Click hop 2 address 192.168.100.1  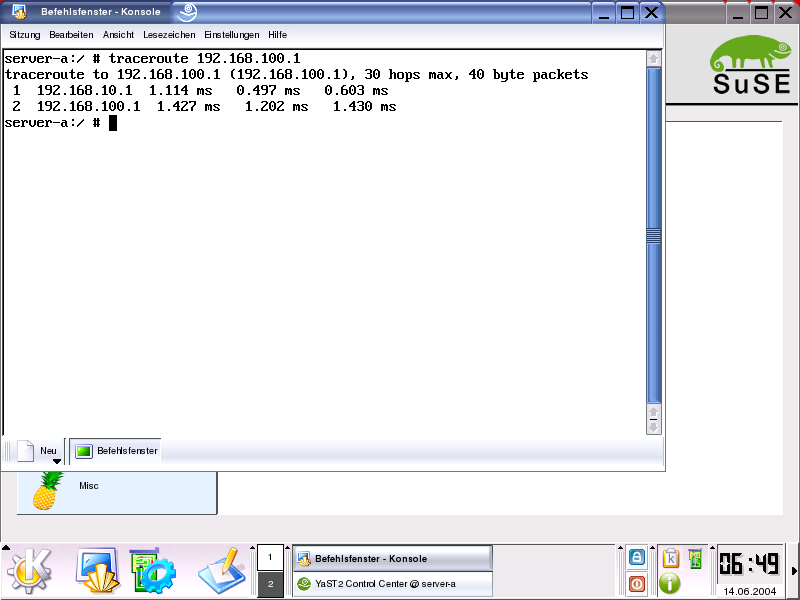tap(88, 107)
